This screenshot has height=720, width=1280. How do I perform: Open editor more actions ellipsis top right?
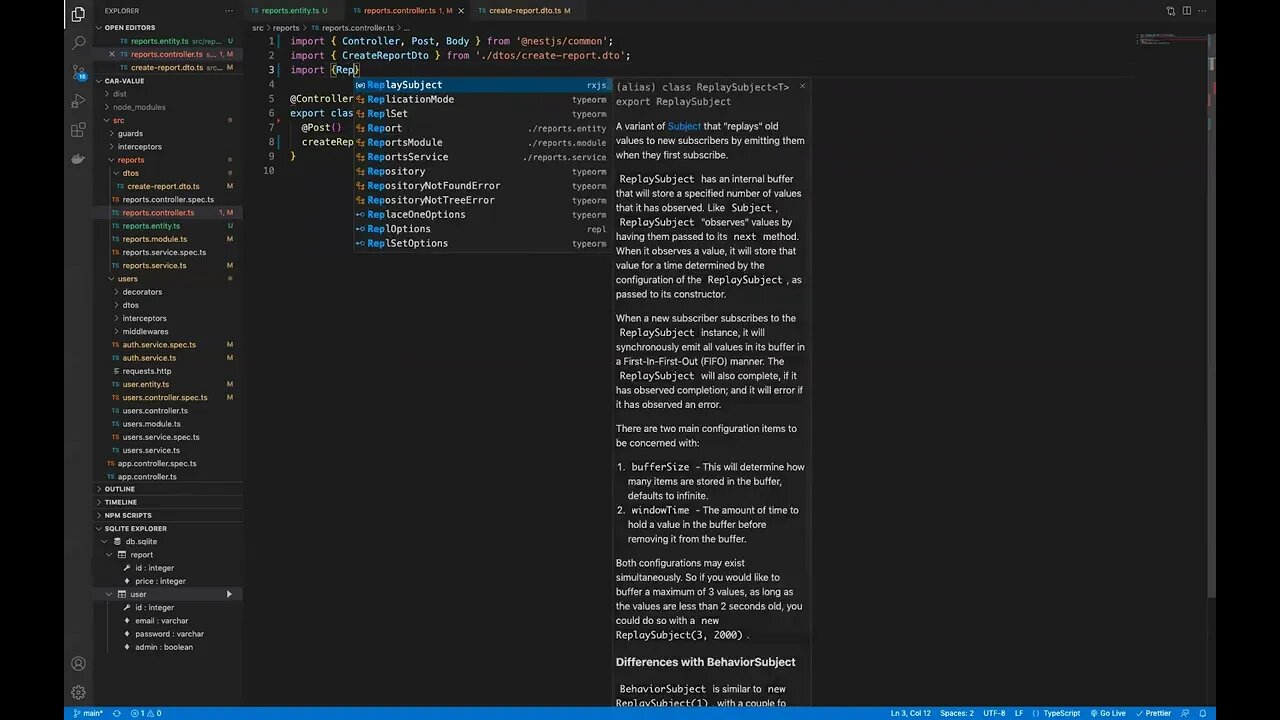click(x=1203, y=10)
